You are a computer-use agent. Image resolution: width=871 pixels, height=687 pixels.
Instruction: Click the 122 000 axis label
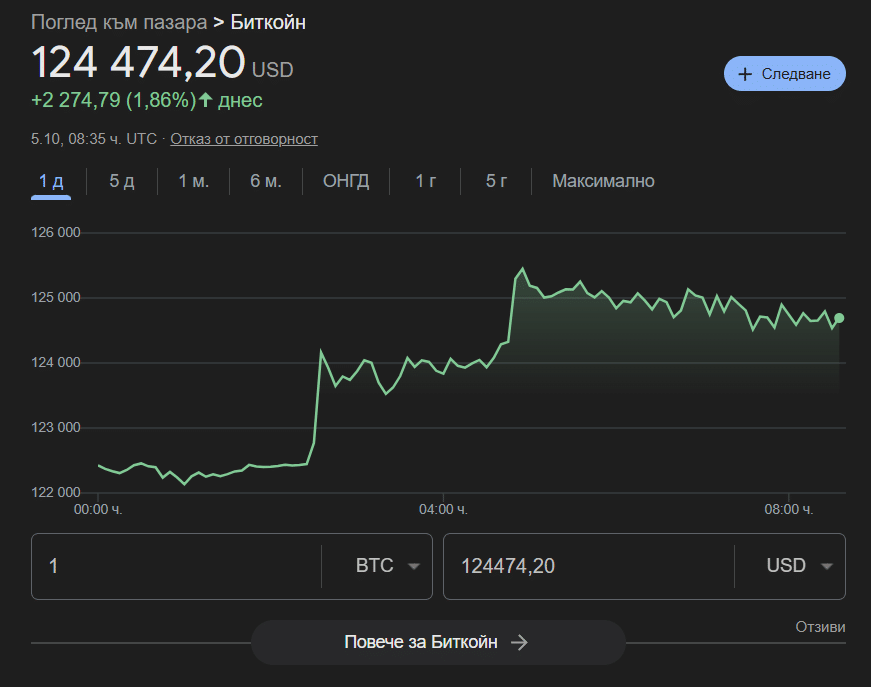pyautogui.click(x=56, y=493)
